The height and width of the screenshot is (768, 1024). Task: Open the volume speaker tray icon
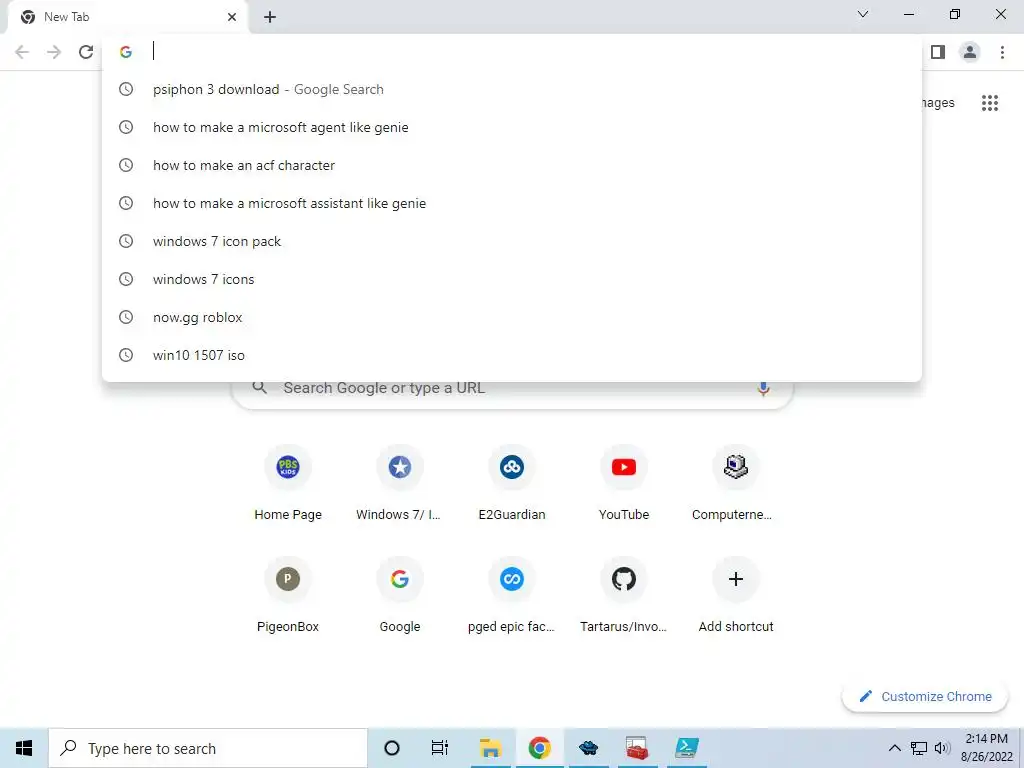click(942, 748)
